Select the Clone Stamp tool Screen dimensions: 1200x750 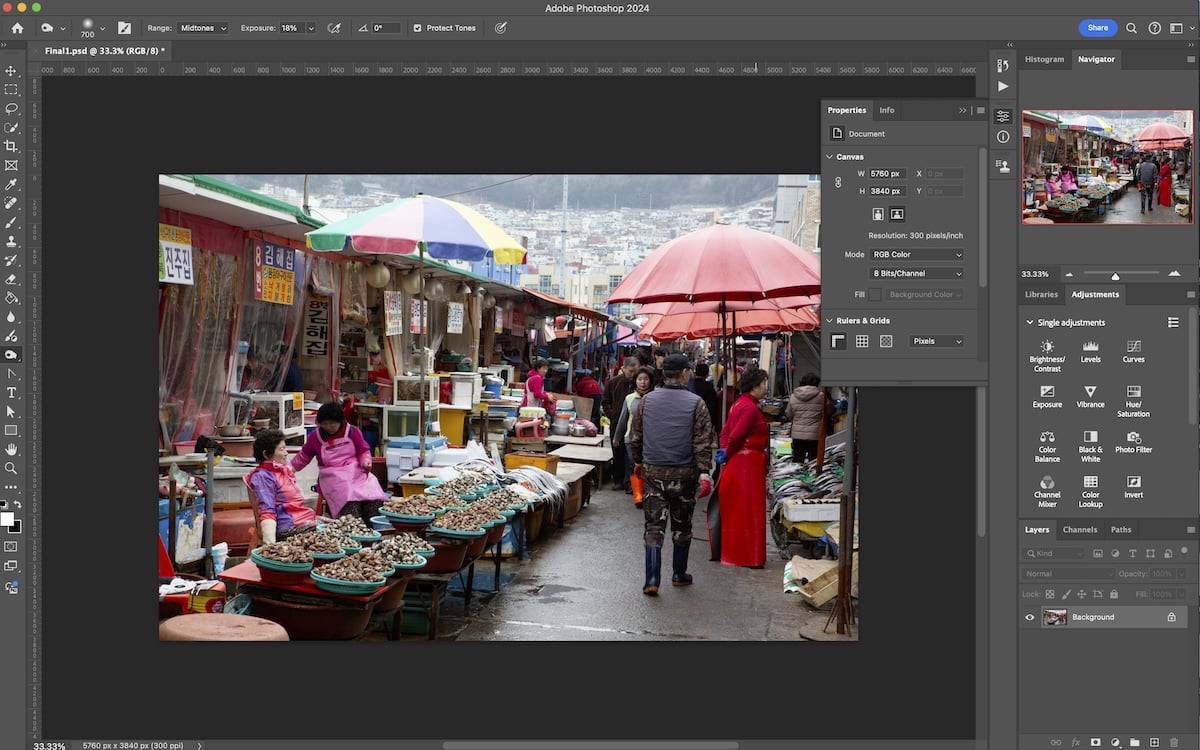(12, 241)
